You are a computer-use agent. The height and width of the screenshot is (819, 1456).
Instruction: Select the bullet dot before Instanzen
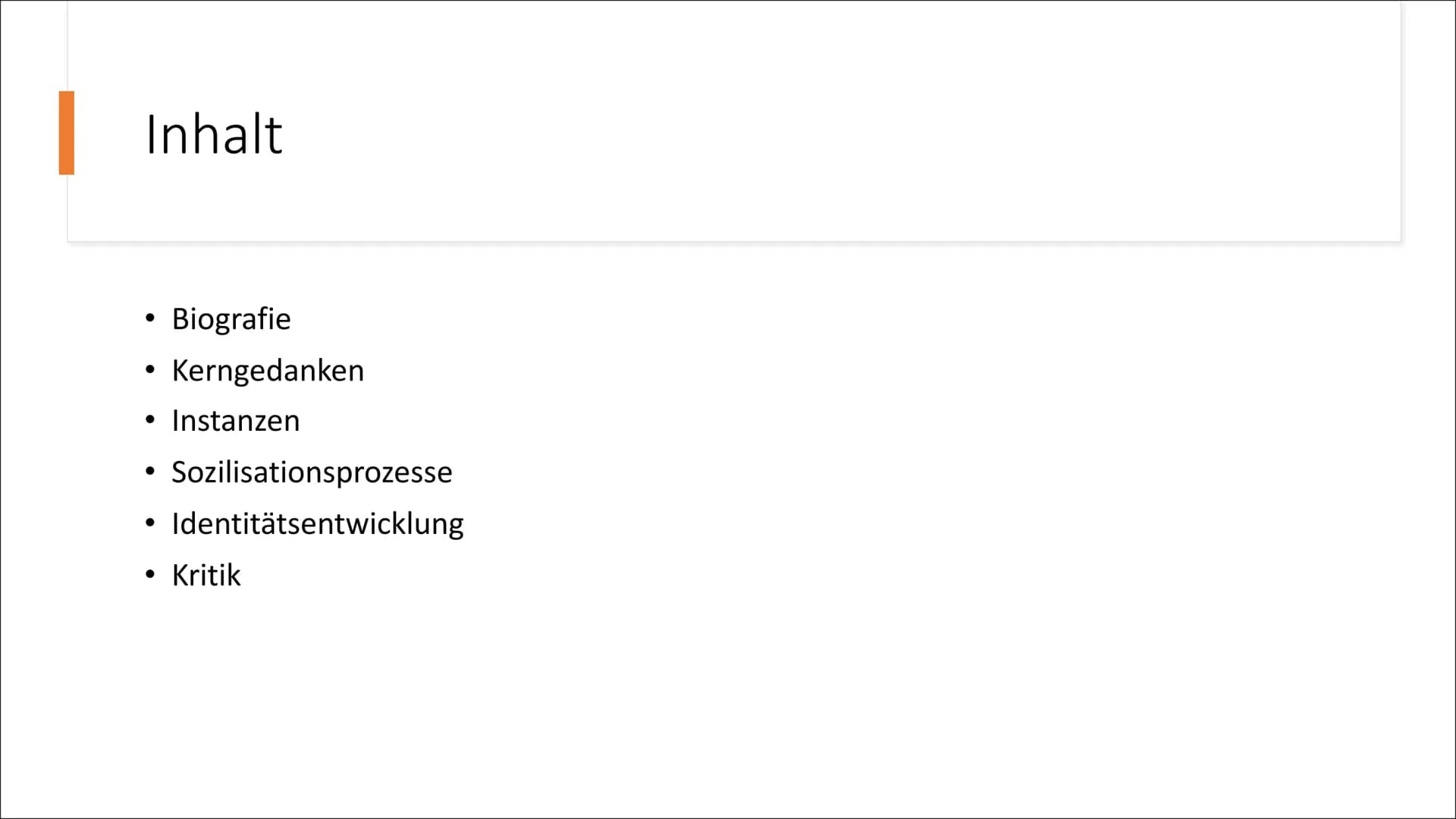coord(150,419)
